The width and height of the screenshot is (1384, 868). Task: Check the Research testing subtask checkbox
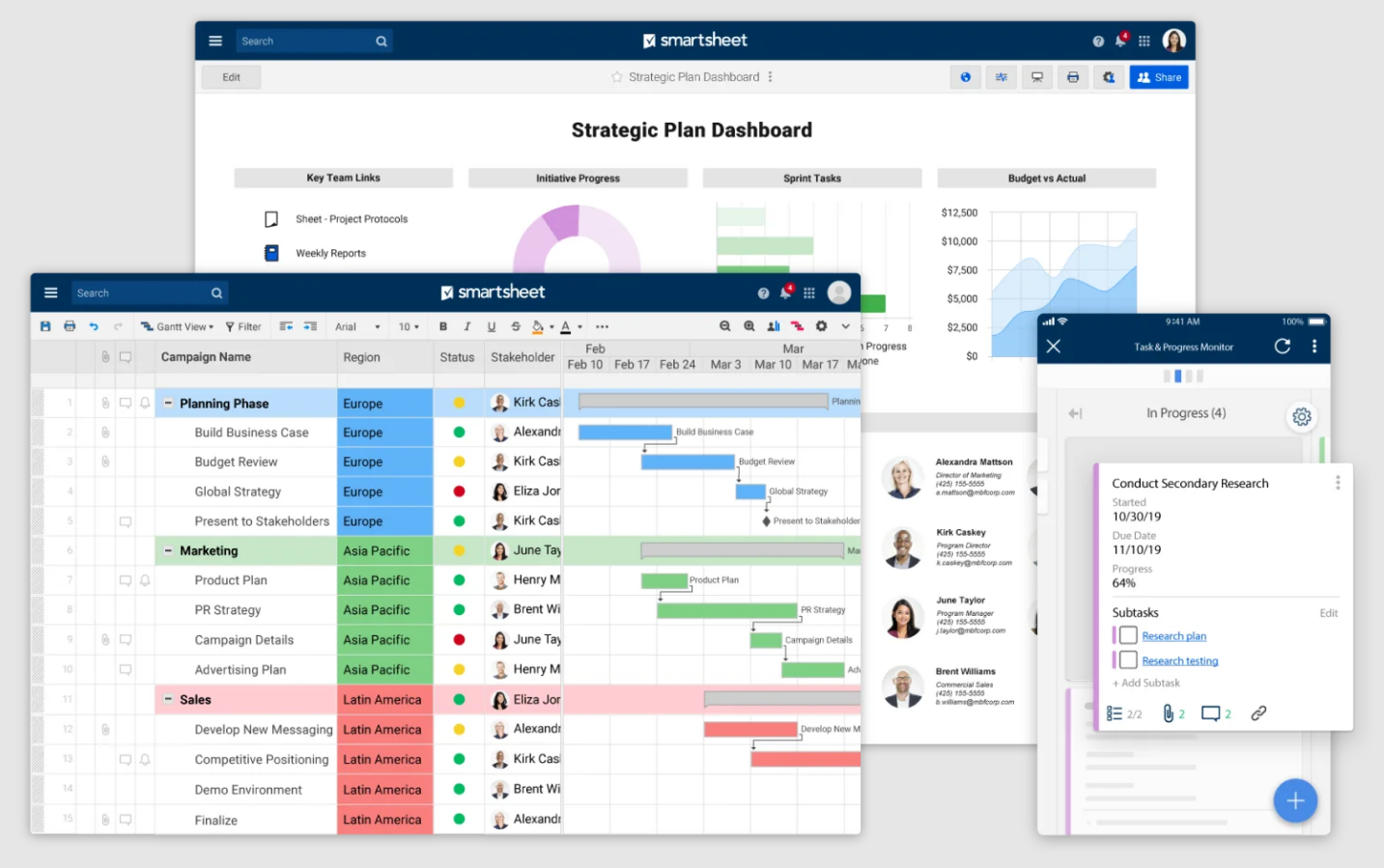tap(1127, 660)
